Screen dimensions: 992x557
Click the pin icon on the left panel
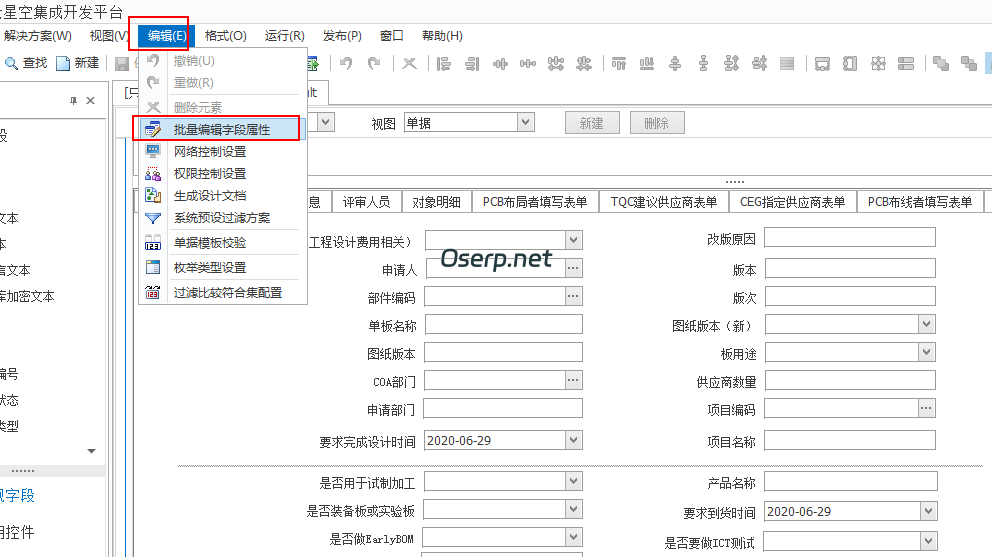pyautogui.click(x=73, y=101)
